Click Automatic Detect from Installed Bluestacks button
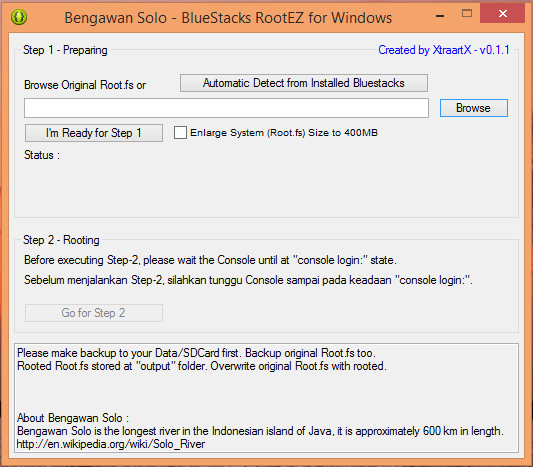533x467 pixels. pos(304,83)
